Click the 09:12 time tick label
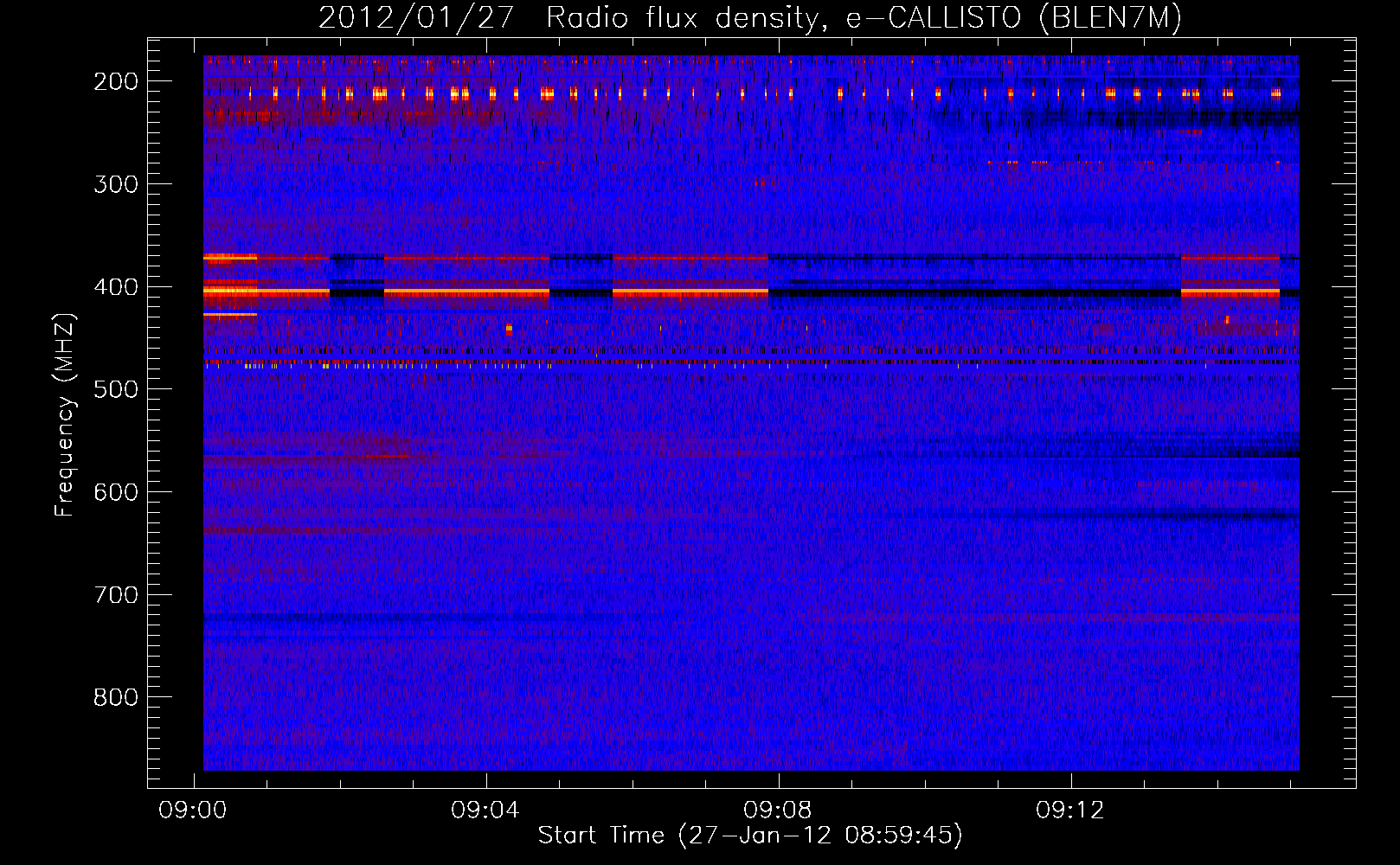The width and height of the screenshot is (1400, 865). tap(1070, 811)
